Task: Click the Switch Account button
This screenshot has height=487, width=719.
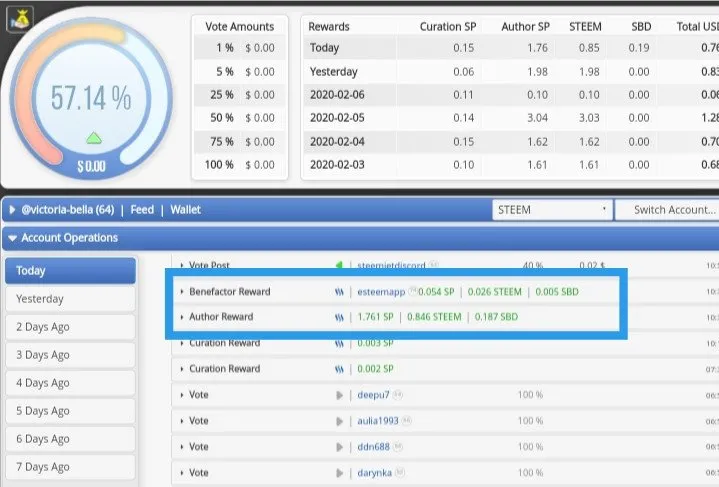Action: (x=668, y=210)
